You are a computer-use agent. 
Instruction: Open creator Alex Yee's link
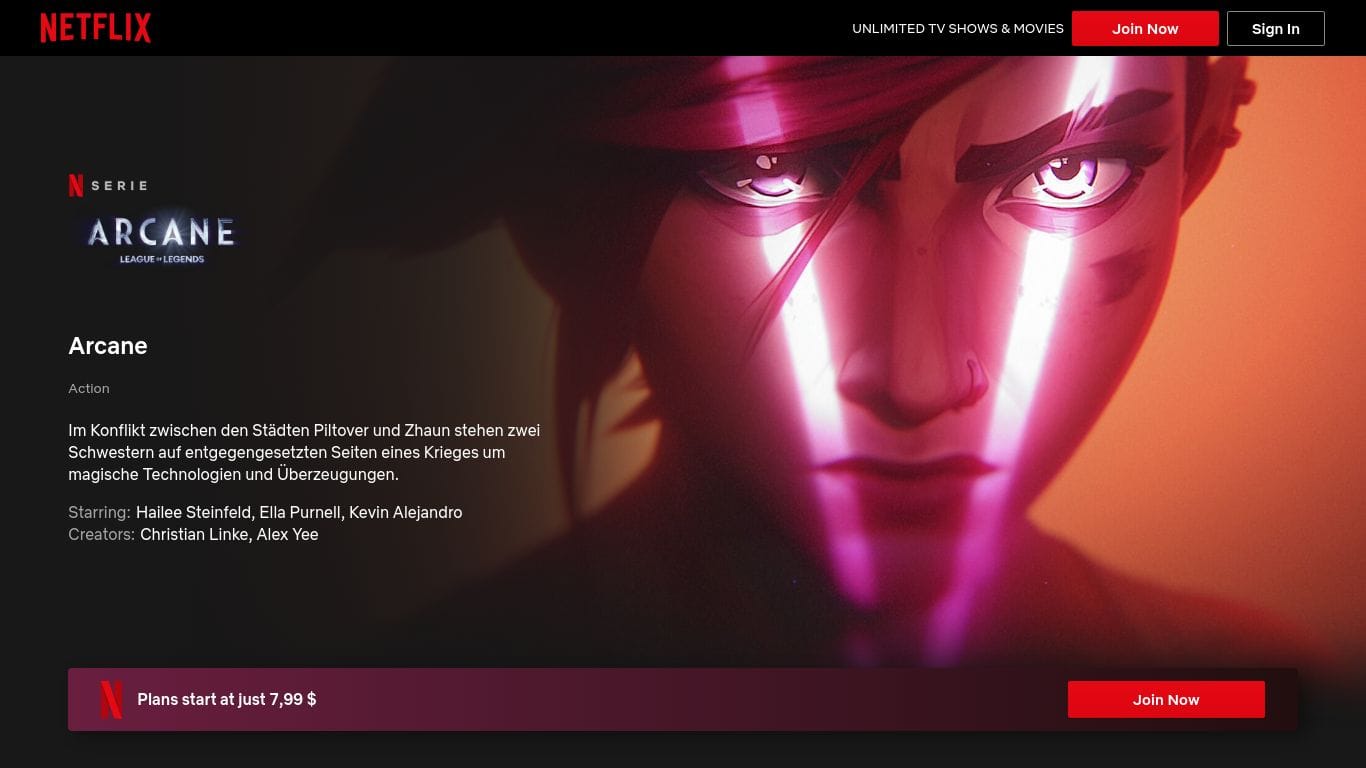pos(288,534)
